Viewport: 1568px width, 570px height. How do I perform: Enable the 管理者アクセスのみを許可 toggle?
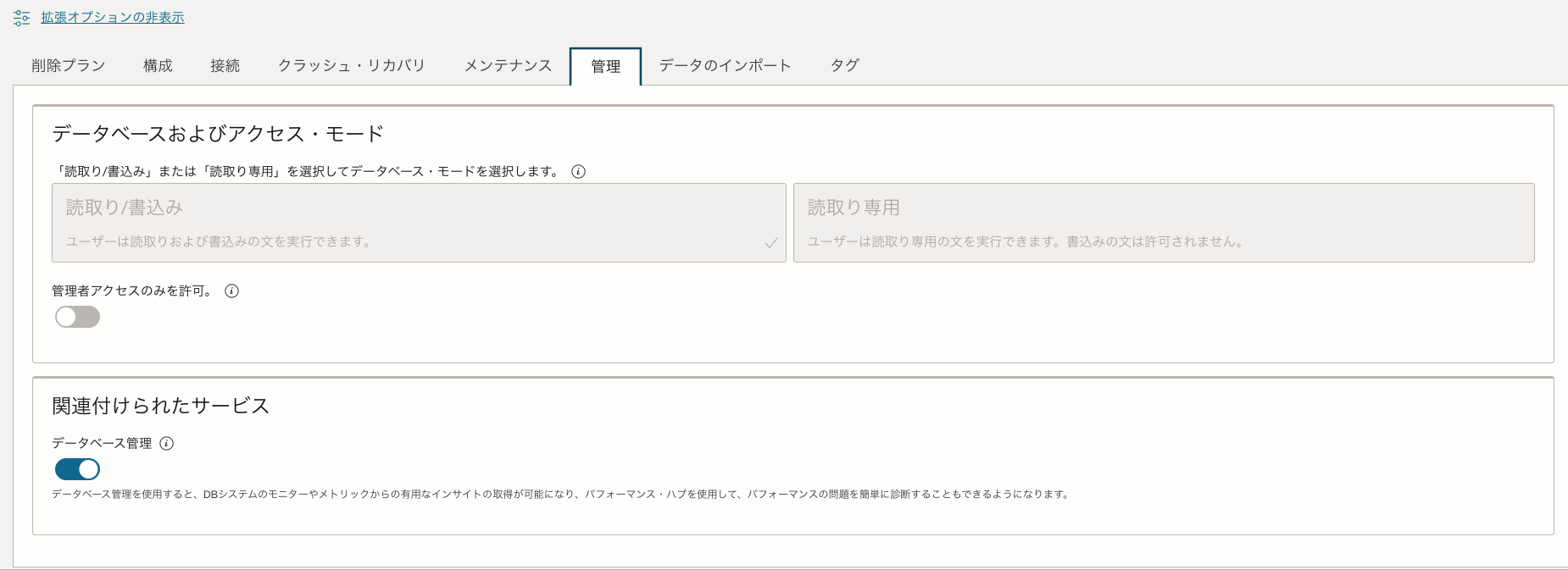(77, 317)
